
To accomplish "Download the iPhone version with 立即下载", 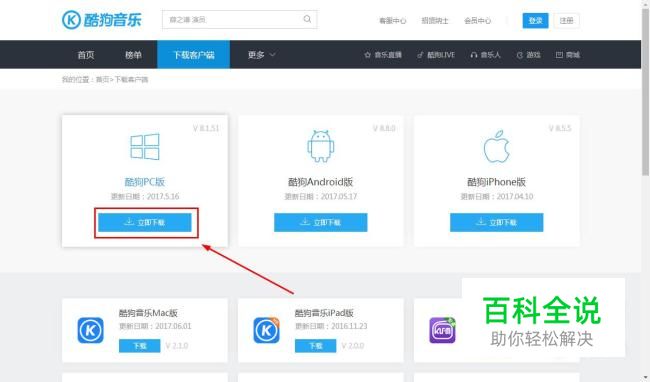I will pyautogui.click(x=497, y=222).
